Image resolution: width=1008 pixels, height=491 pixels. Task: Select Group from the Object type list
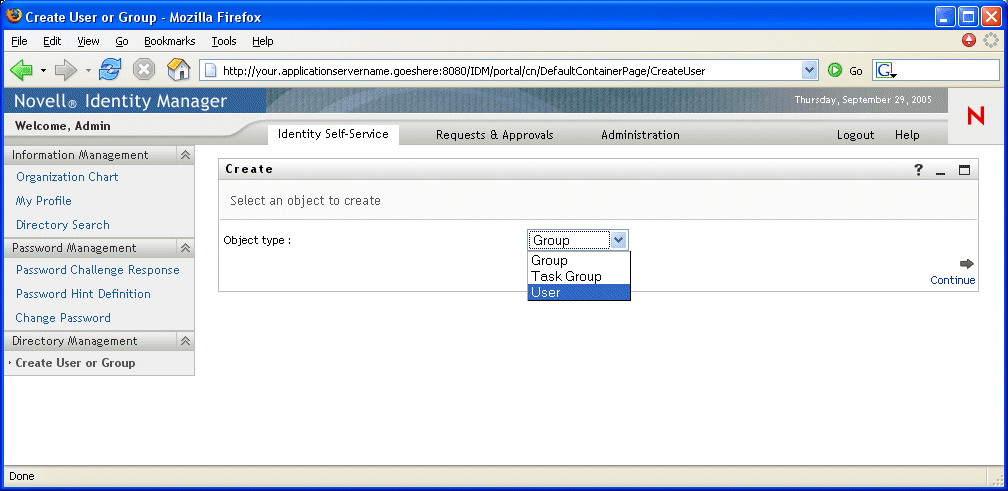tap(579, 260)
